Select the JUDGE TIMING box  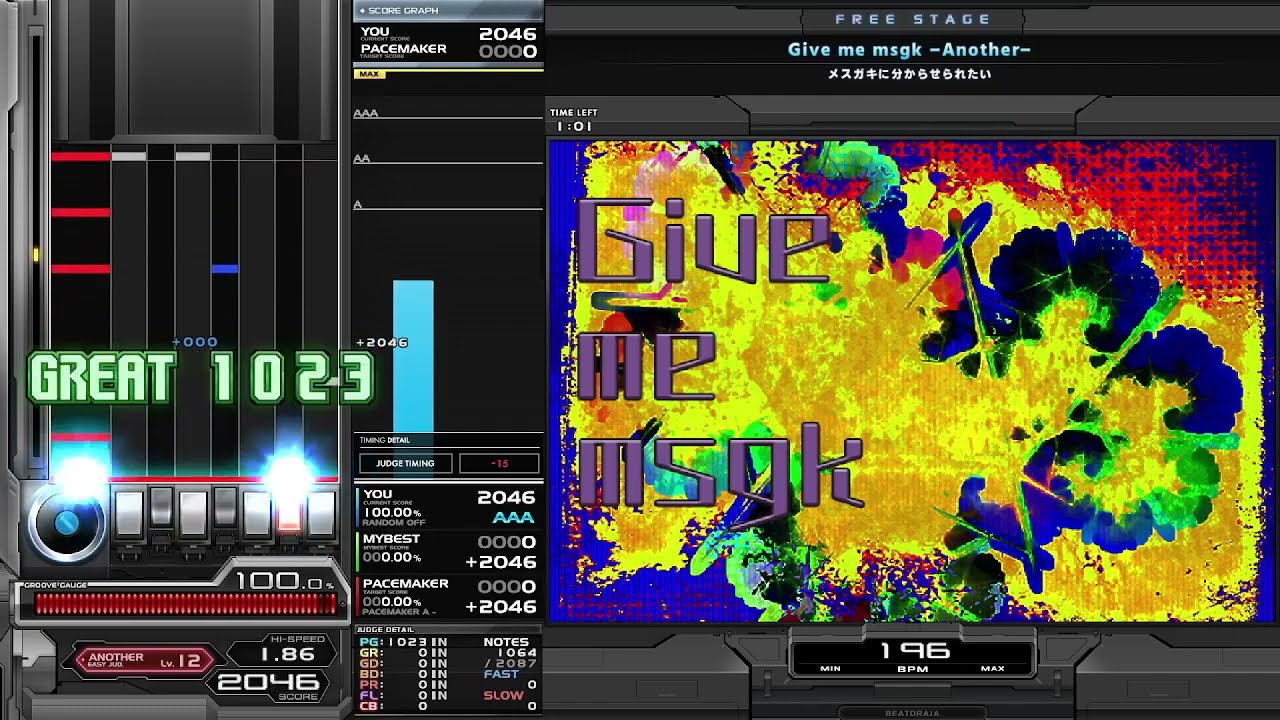coord(405,463)
